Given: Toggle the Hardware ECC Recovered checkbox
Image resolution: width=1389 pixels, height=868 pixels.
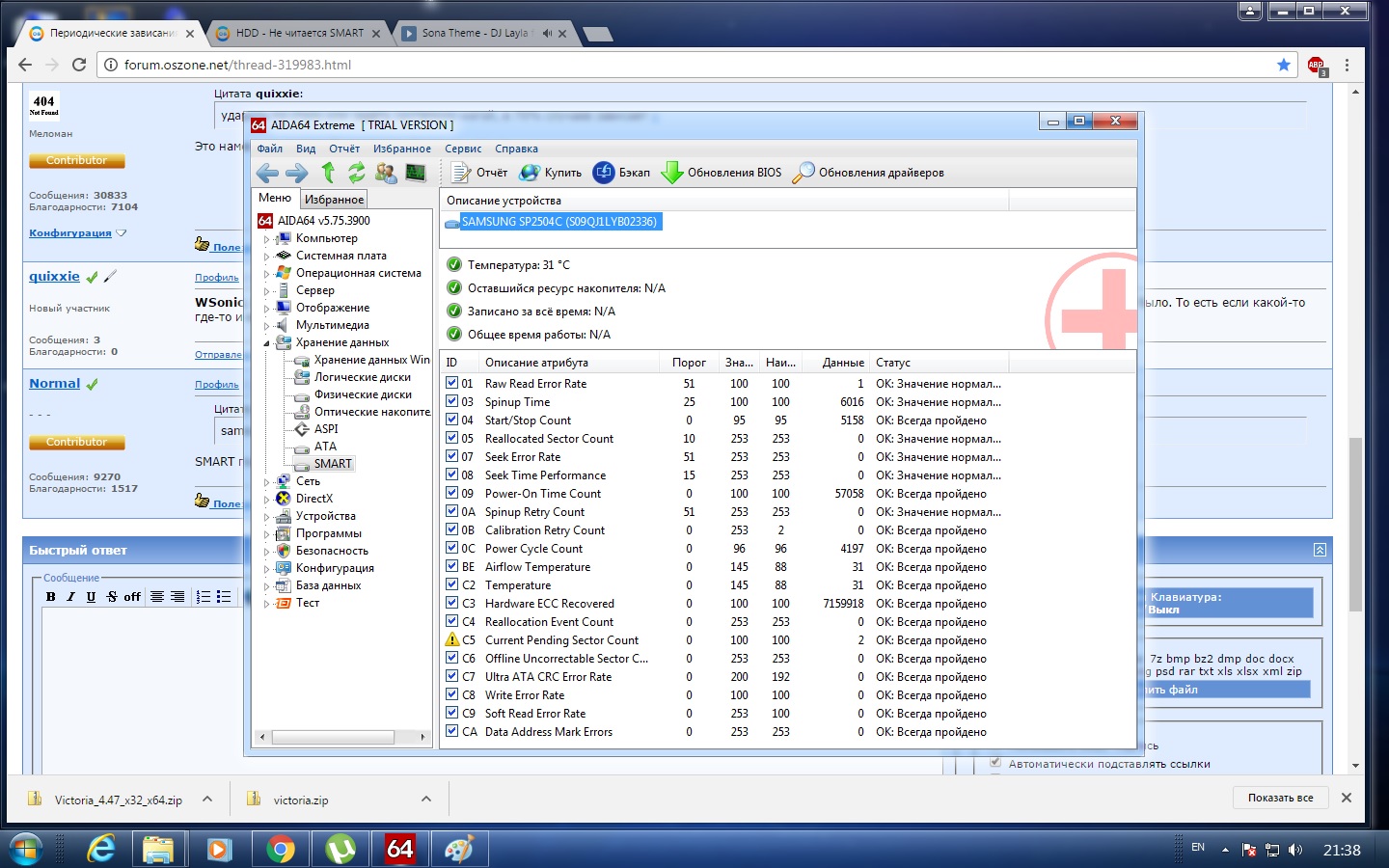Looking at the screenshot, I should [452, 603].
